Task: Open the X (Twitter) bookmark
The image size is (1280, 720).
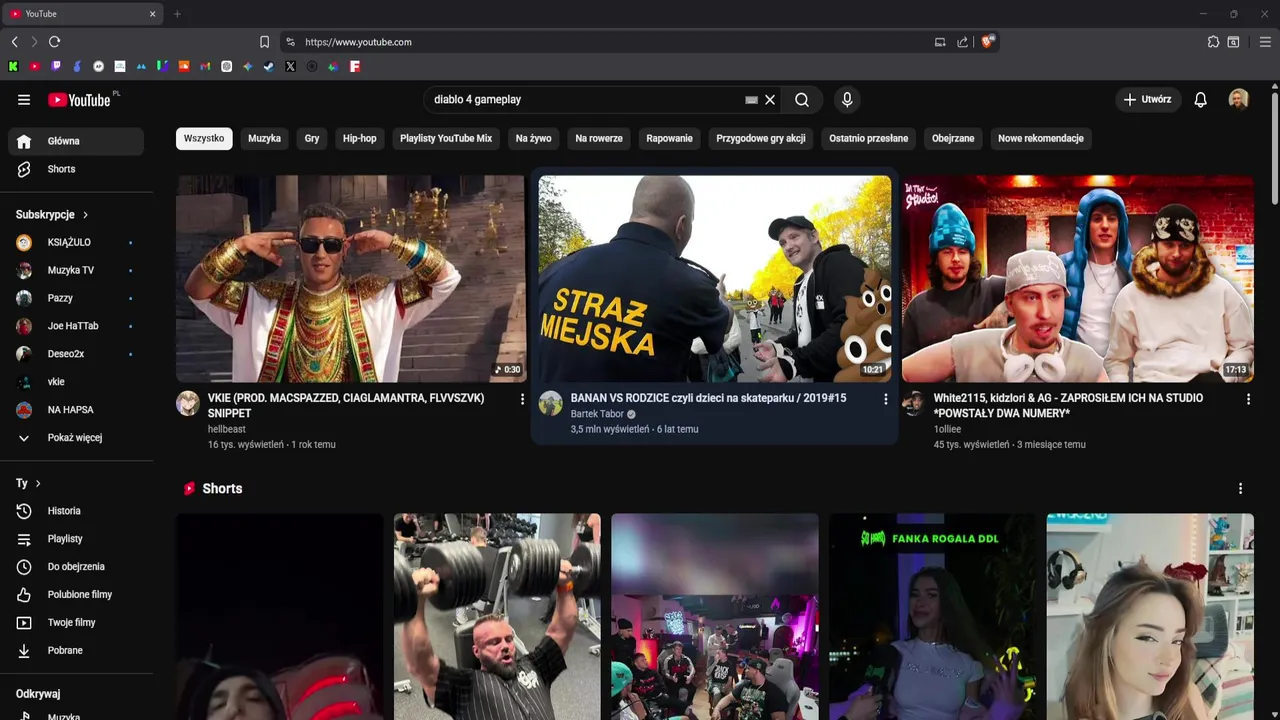Action: pyautogui.click(x=290, y=67)
